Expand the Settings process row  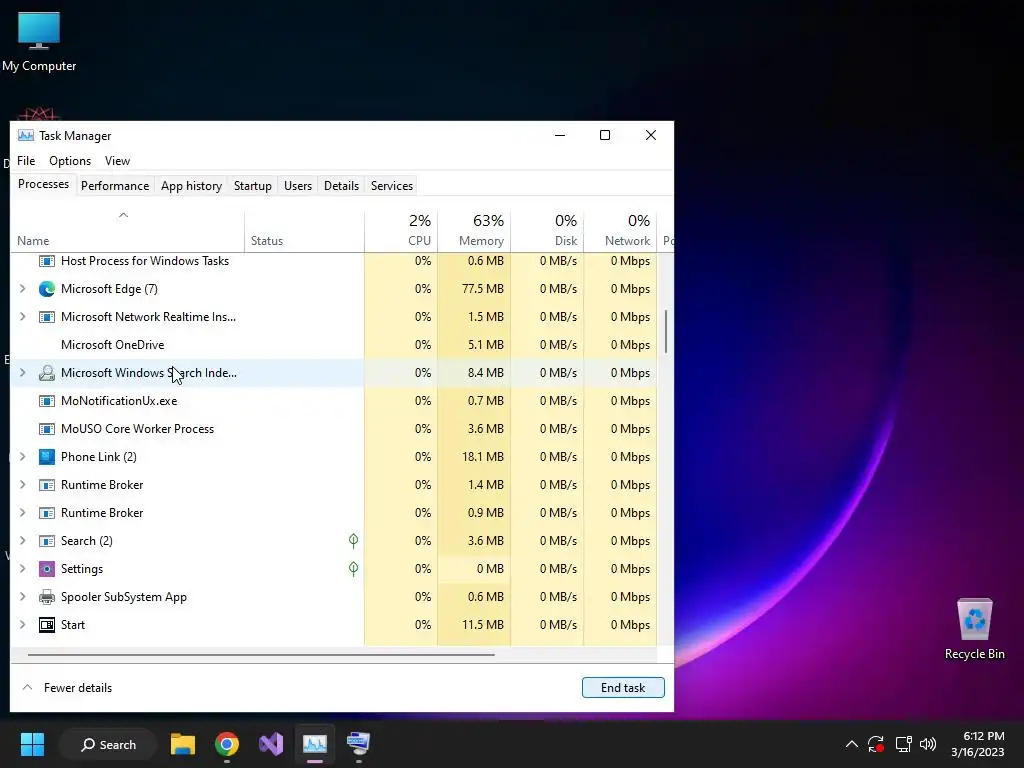(23, 569)
